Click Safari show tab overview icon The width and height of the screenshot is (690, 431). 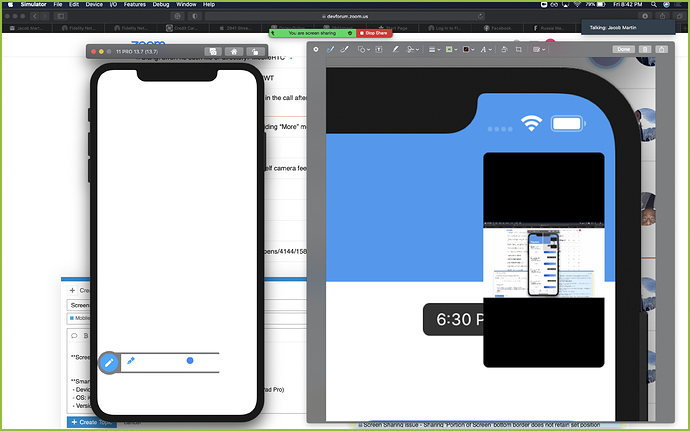pos(679,16)
